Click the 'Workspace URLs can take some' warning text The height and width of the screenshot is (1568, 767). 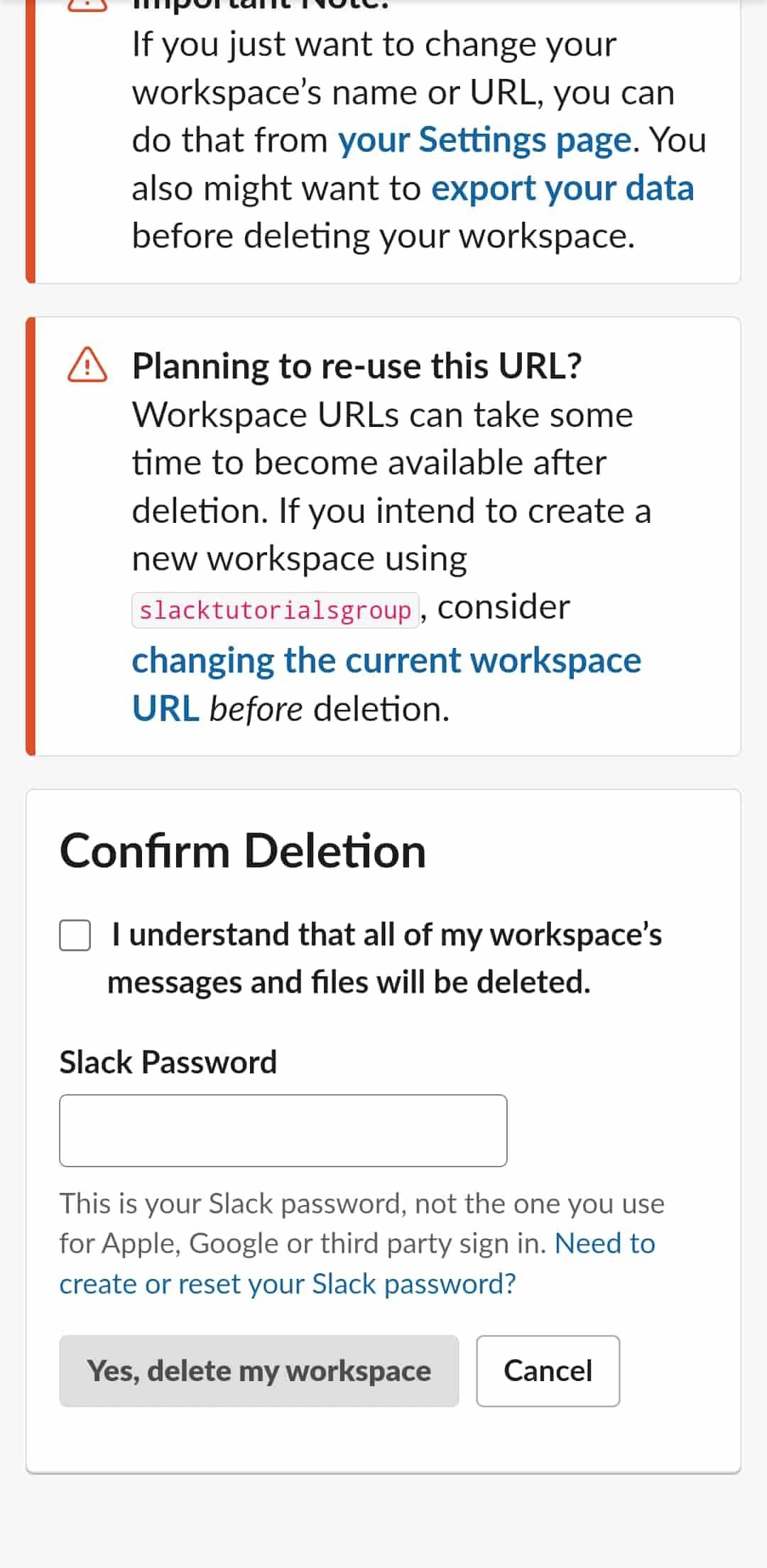(x=382, y=415)
